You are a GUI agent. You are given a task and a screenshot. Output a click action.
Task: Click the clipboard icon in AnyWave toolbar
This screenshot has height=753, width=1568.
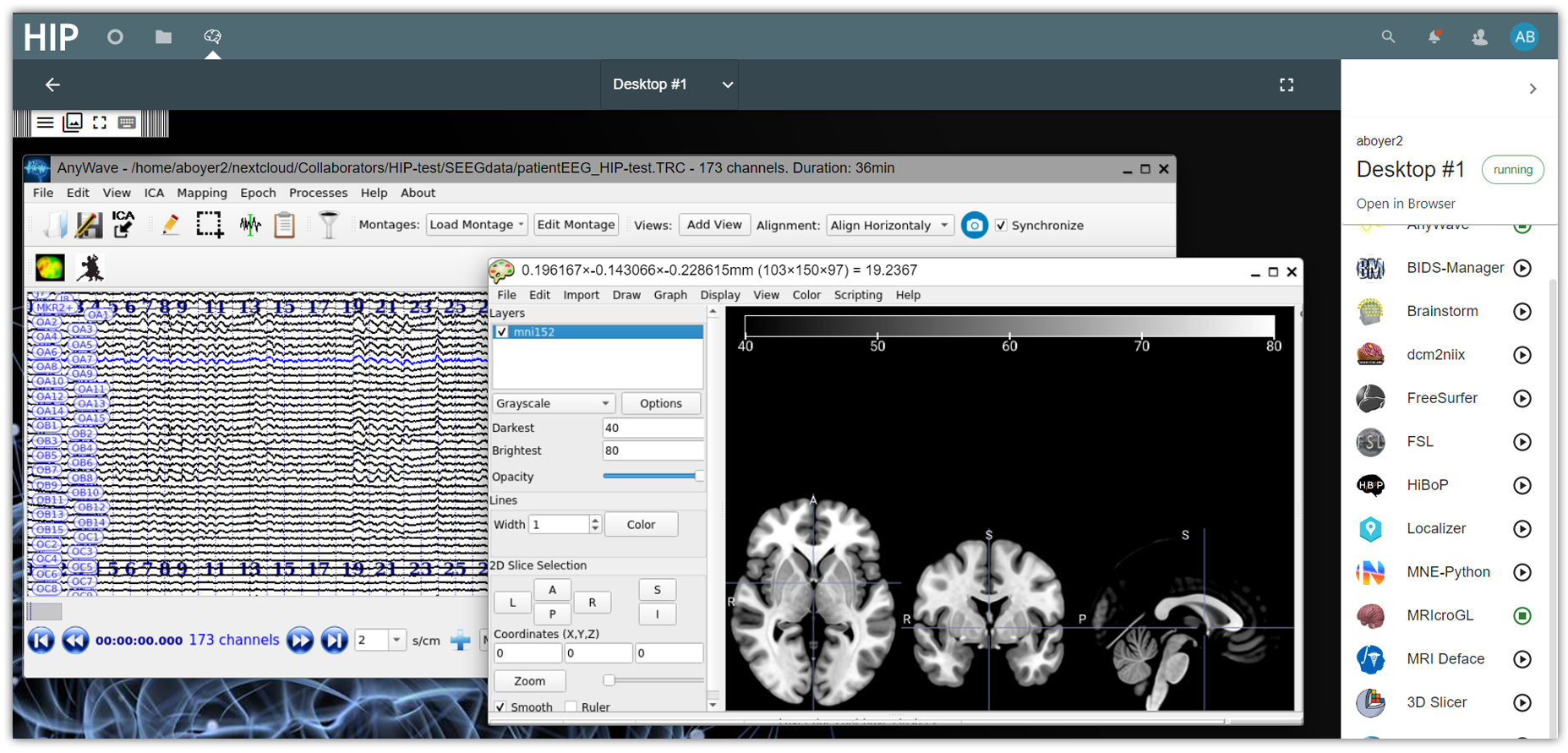pos(285,225)
